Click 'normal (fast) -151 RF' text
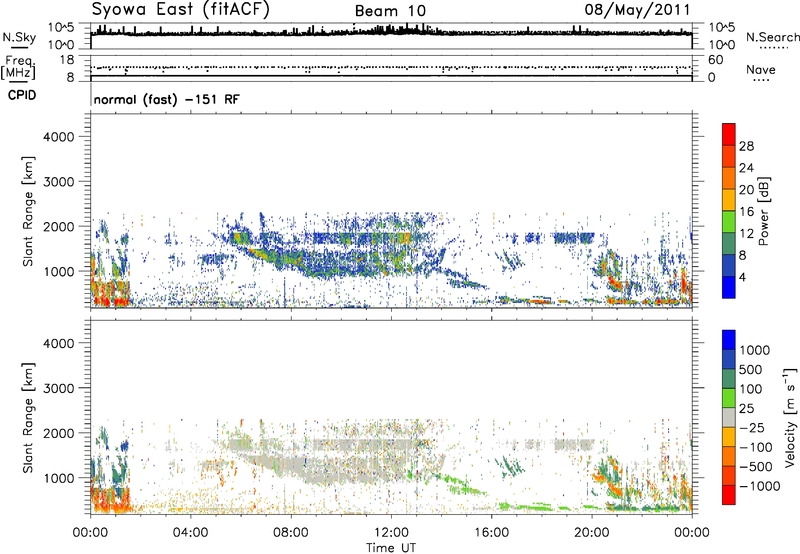 tap(166, 99)
